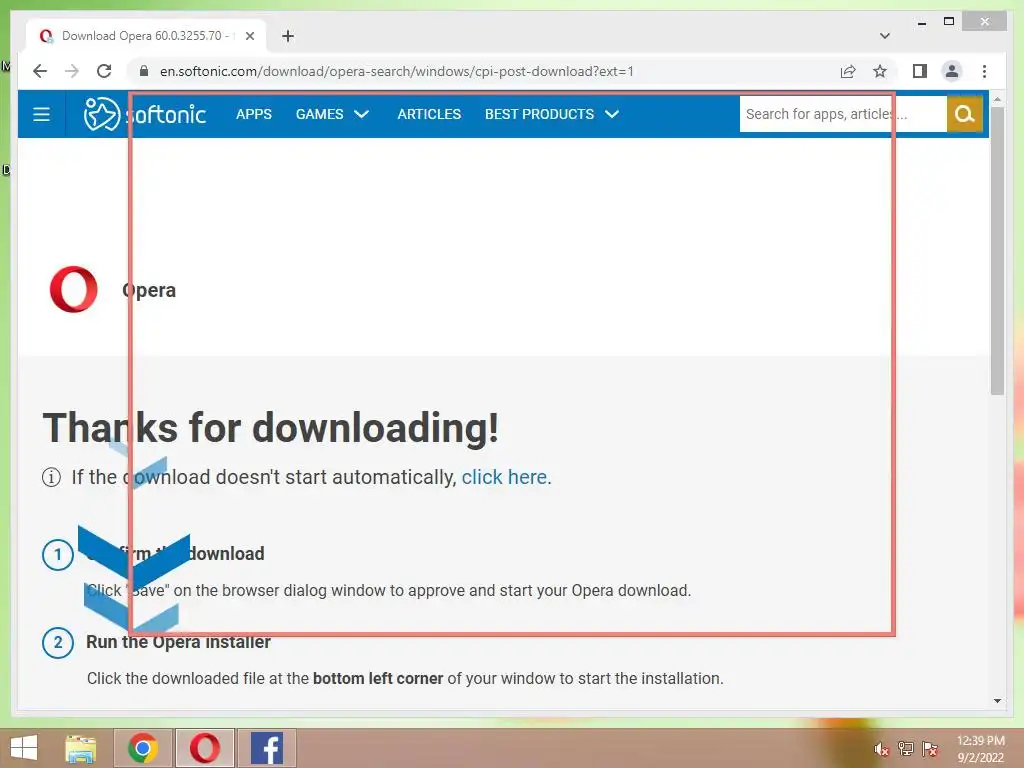The image size is (1024, 768).
Task: Open File Explorer from the taskbar
Action: (81, 748)
